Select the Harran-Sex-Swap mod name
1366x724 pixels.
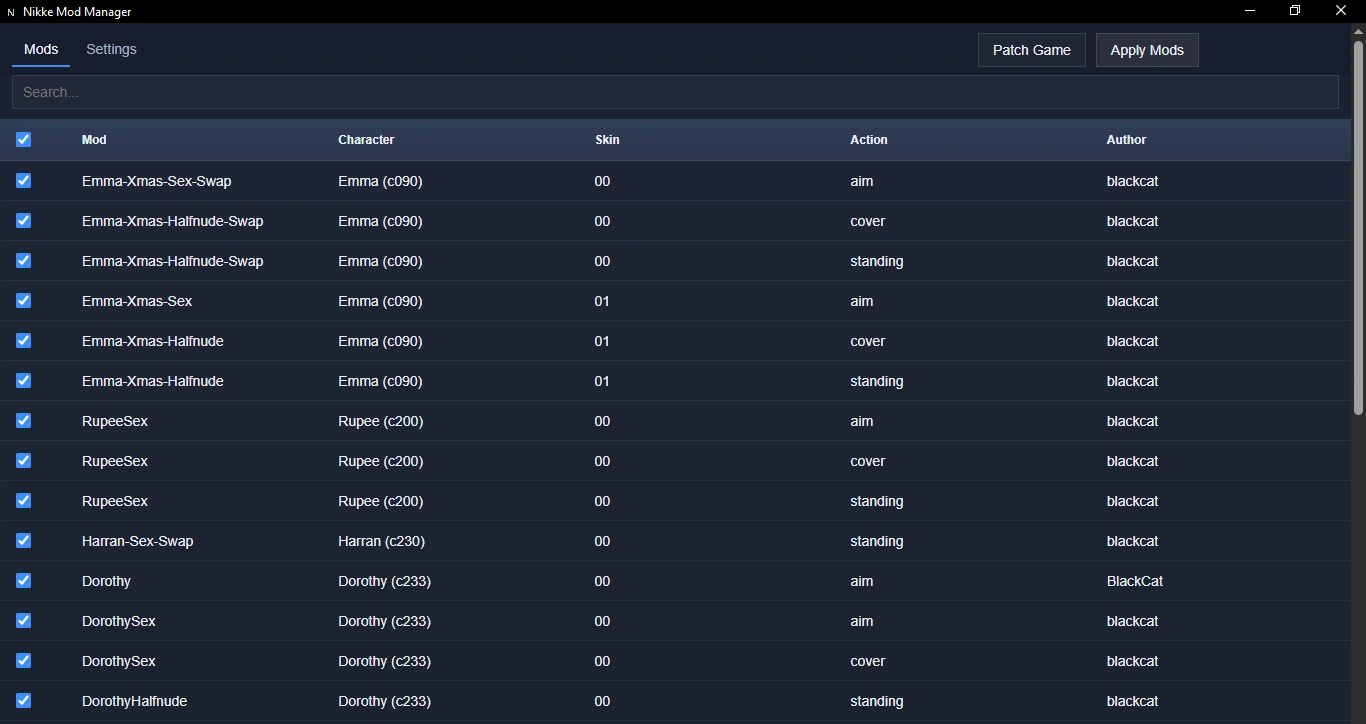point(138,541)
